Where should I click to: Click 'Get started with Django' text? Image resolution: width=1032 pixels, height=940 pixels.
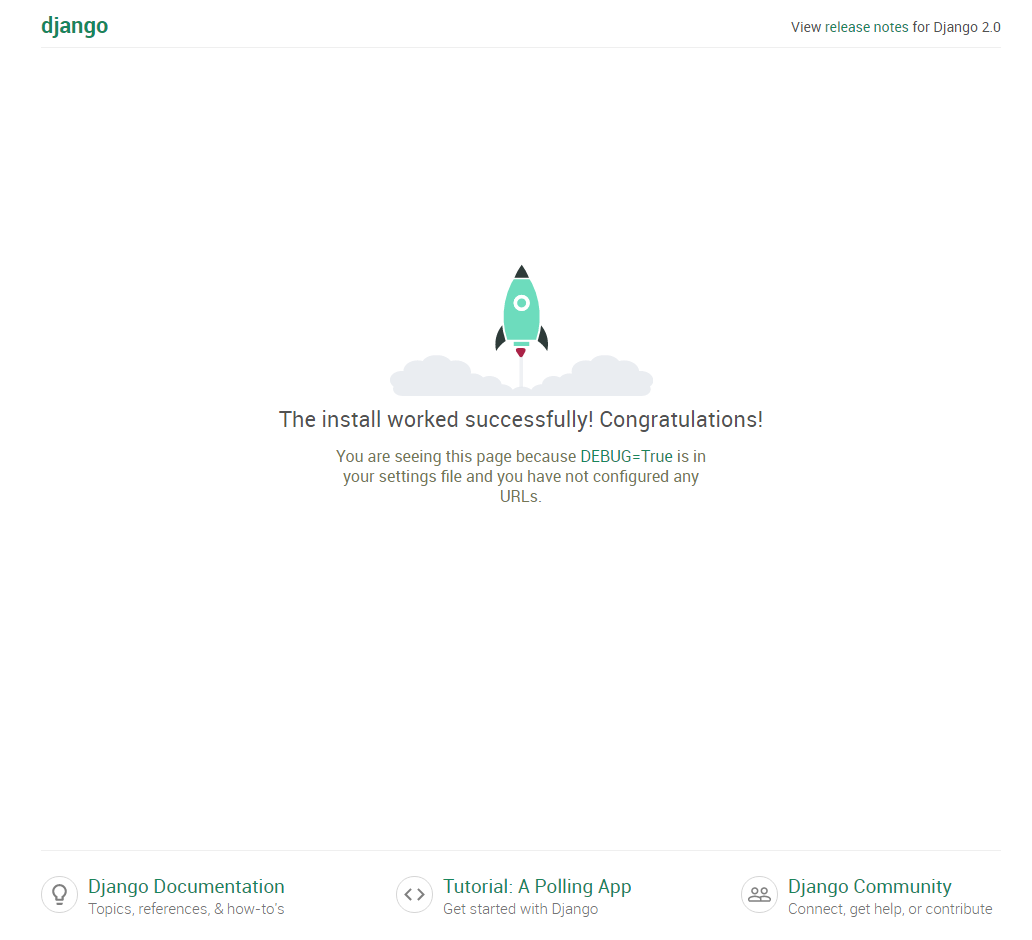click(x=521, y=909)
